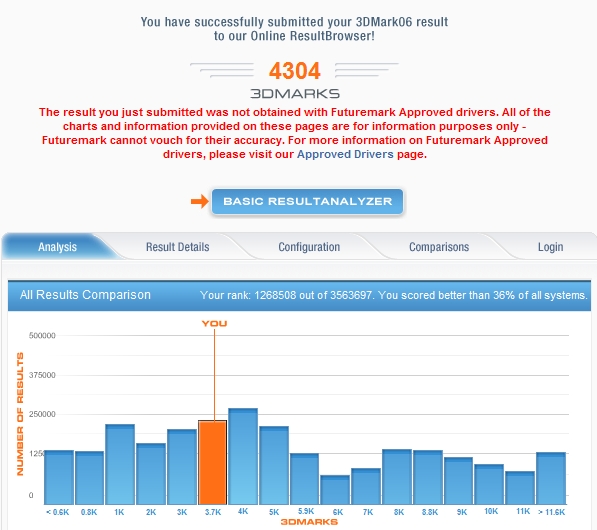The image size is (597, 530).
Task: Select the '10K' axis label
Action: coord(491,511)
